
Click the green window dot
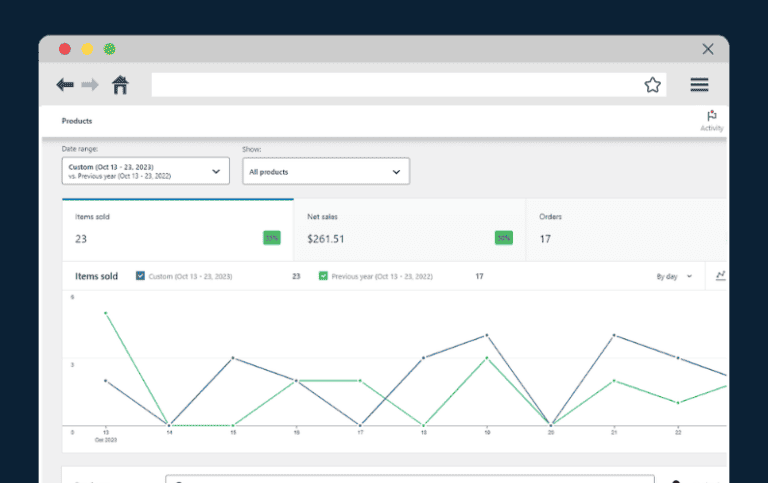pyautogui.click(x=109, y=49)
